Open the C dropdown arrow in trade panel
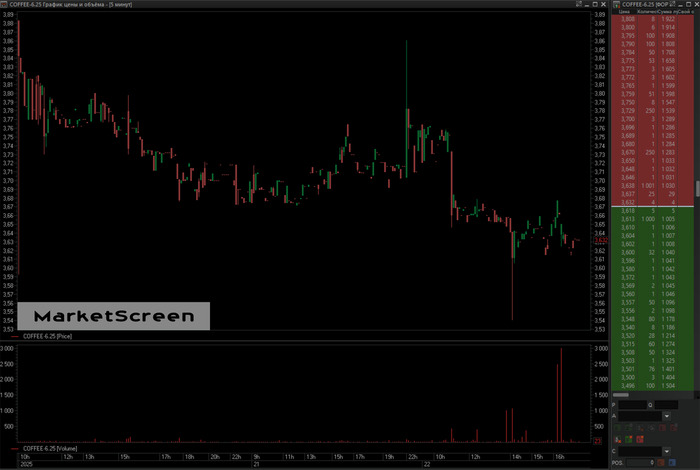 667,451
